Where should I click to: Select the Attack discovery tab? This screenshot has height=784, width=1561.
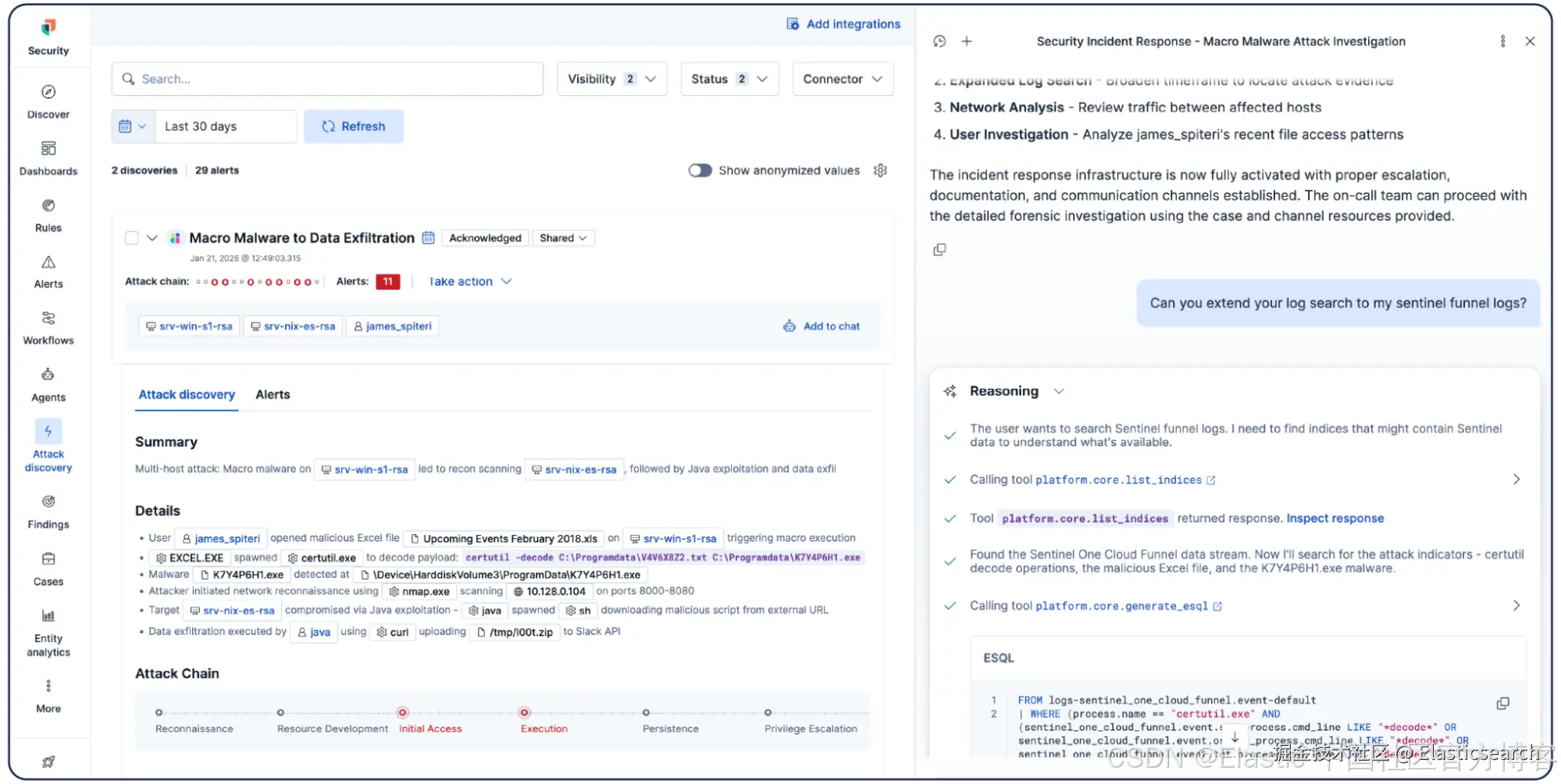tap(187, 395)
